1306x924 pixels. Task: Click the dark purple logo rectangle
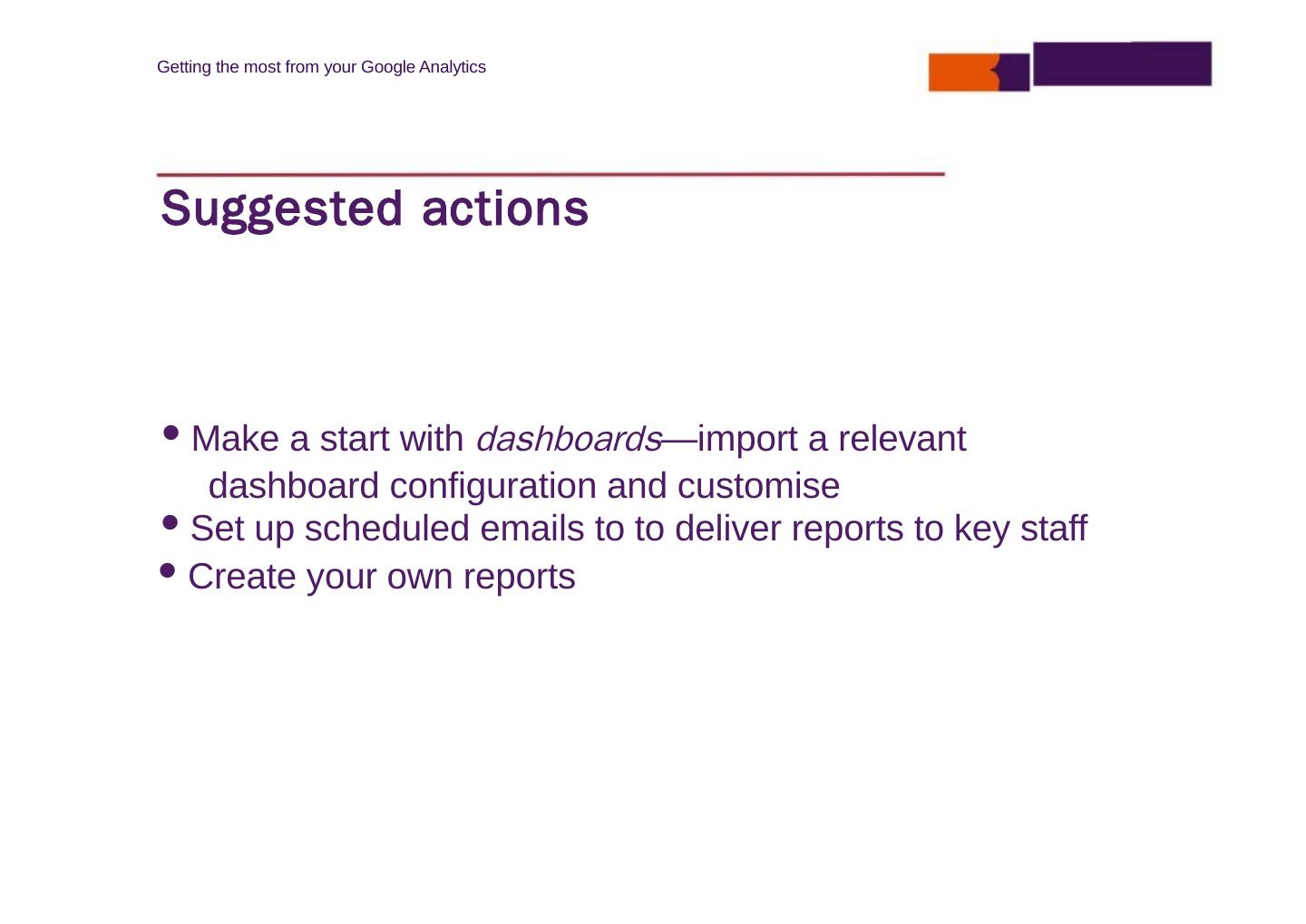click(x=1122, y=63)
